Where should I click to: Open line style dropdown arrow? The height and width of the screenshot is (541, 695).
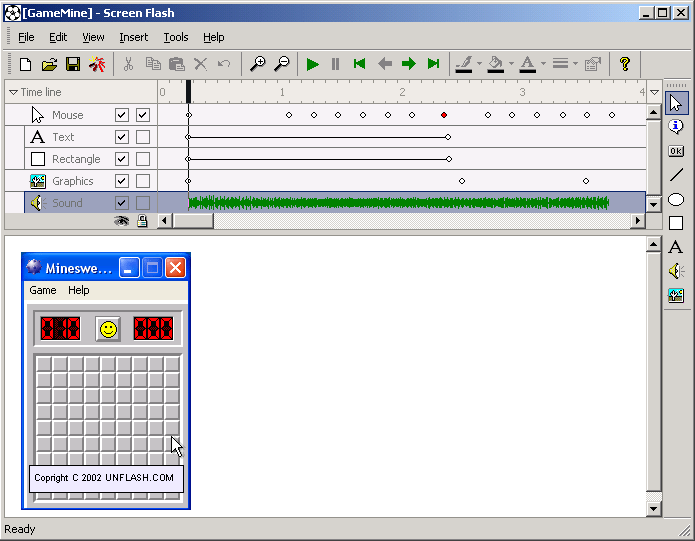tap(575, 64)
